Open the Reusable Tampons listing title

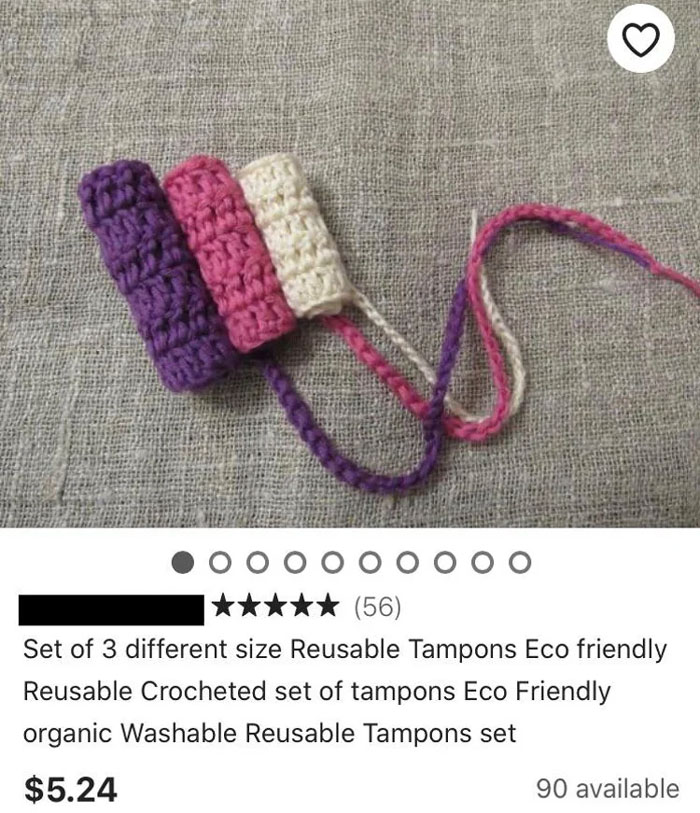(345, 691)
